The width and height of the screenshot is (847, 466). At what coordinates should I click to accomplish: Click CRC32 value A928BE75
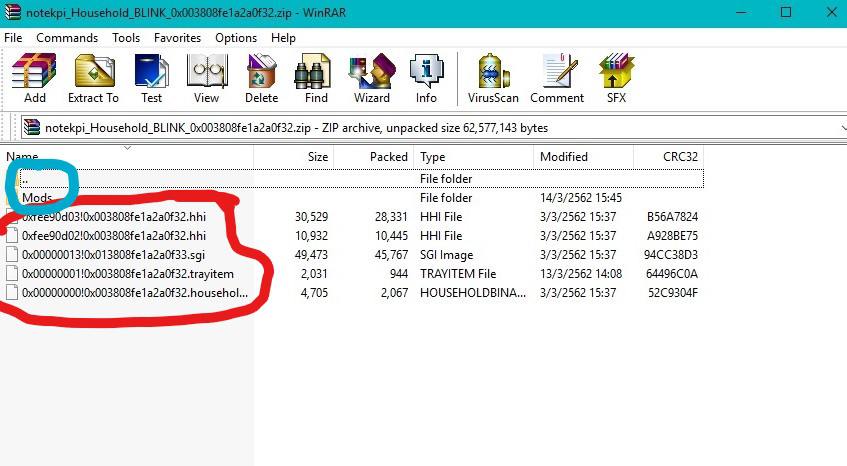pyautogui.click(x=673, y=235)
